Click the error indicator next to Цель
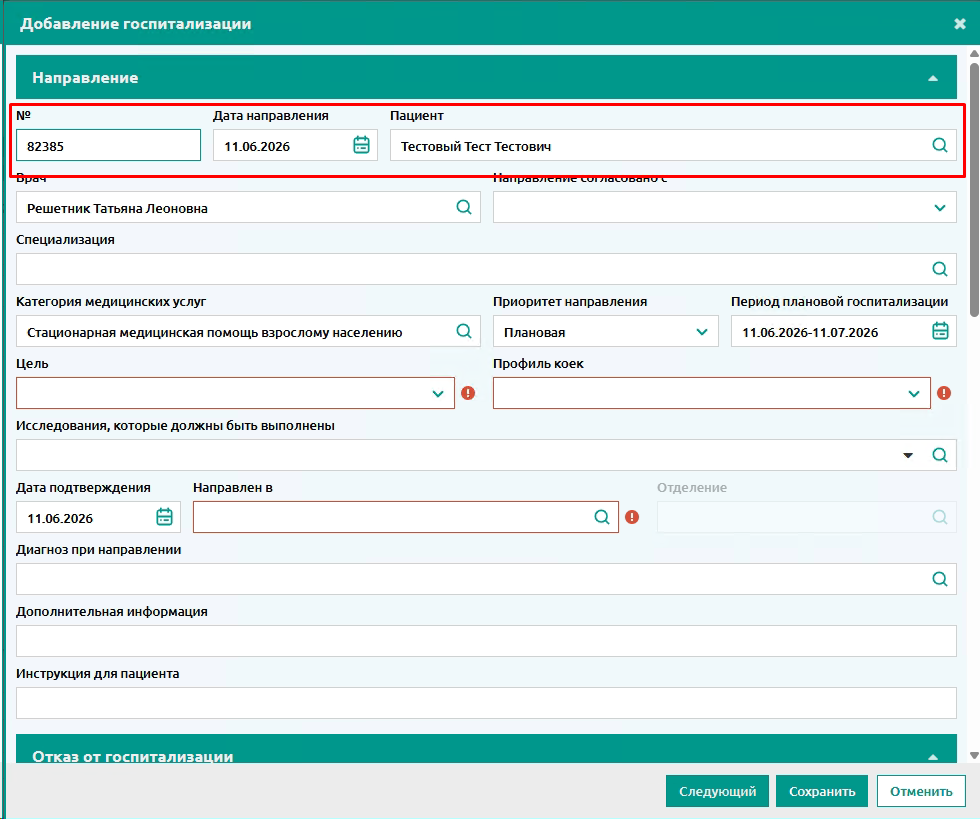Viewport: 980px width, 819px height. 468,393
